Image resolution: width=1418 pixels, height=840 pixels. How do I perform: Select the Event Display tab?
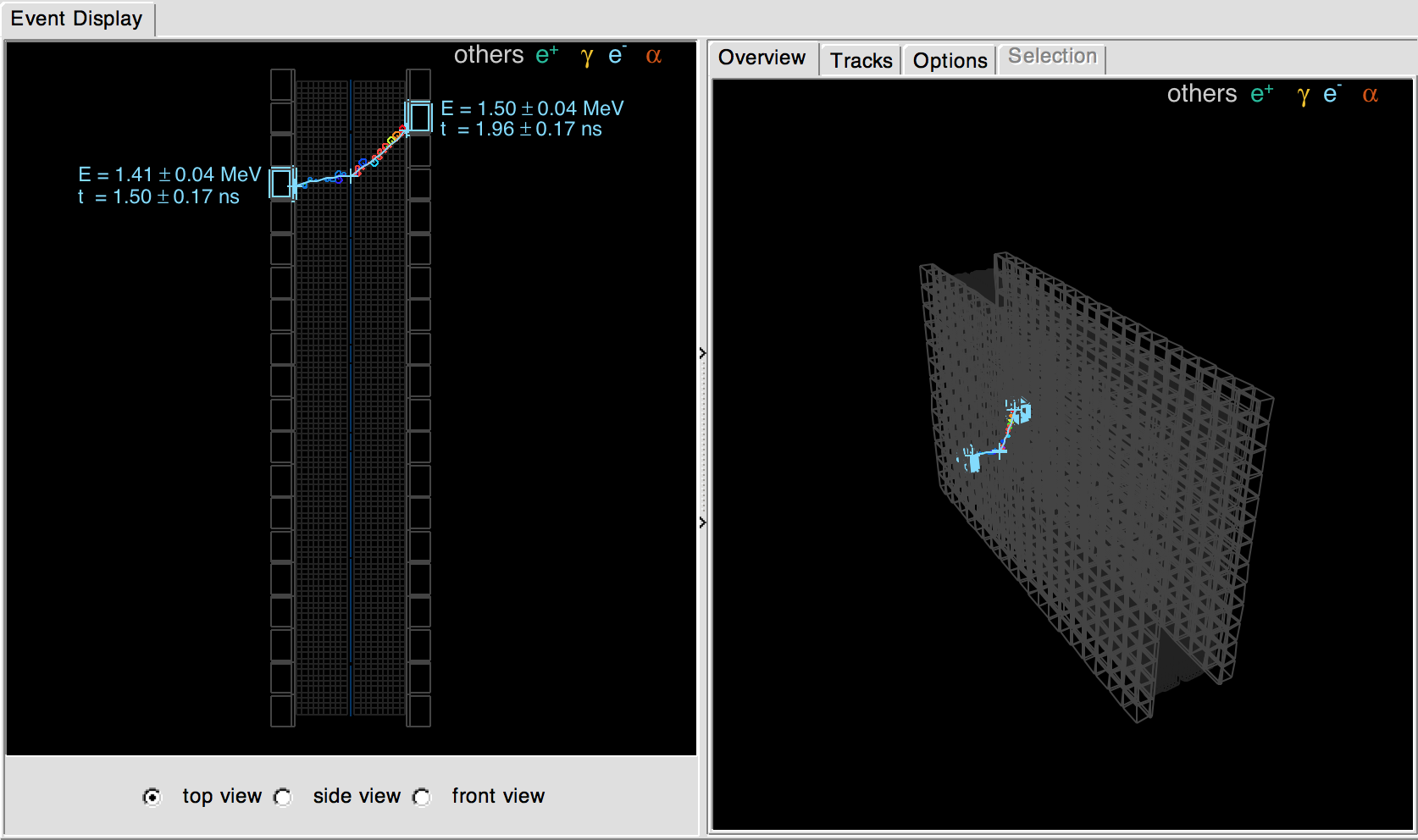point(77,19)
